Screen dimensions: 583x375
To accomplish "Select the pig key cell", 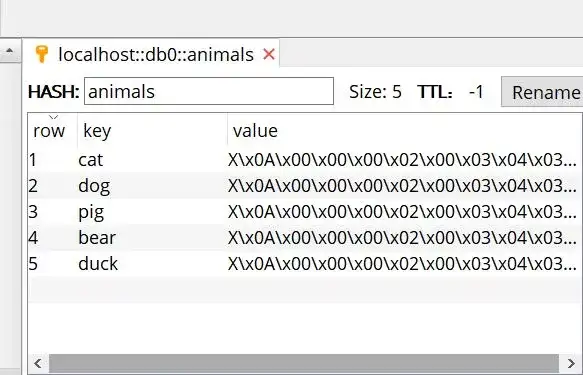I will pyautogui.click(x=152, y=211).
